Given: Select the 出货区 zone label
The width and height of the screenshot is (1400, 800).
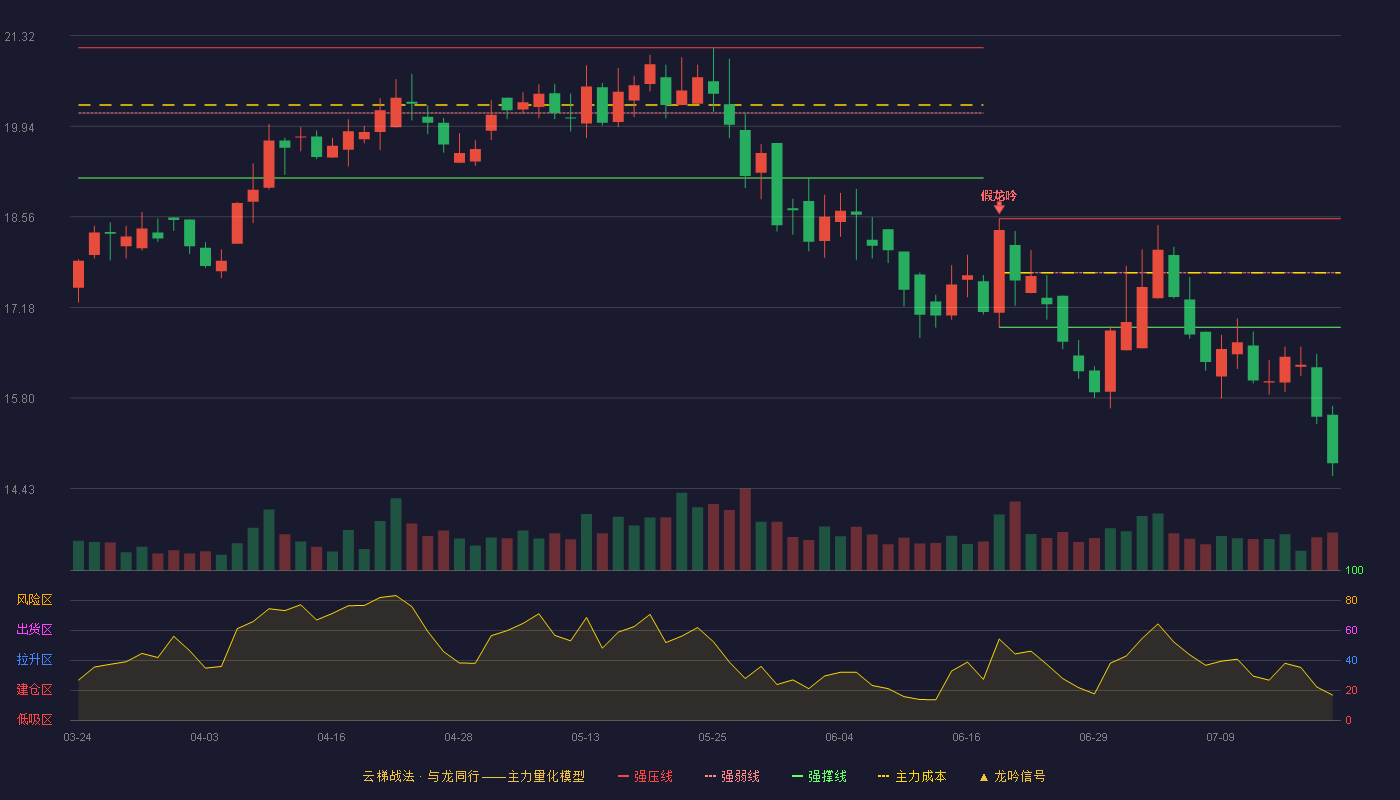Looking at the screenshot, I should coord(34,630).
